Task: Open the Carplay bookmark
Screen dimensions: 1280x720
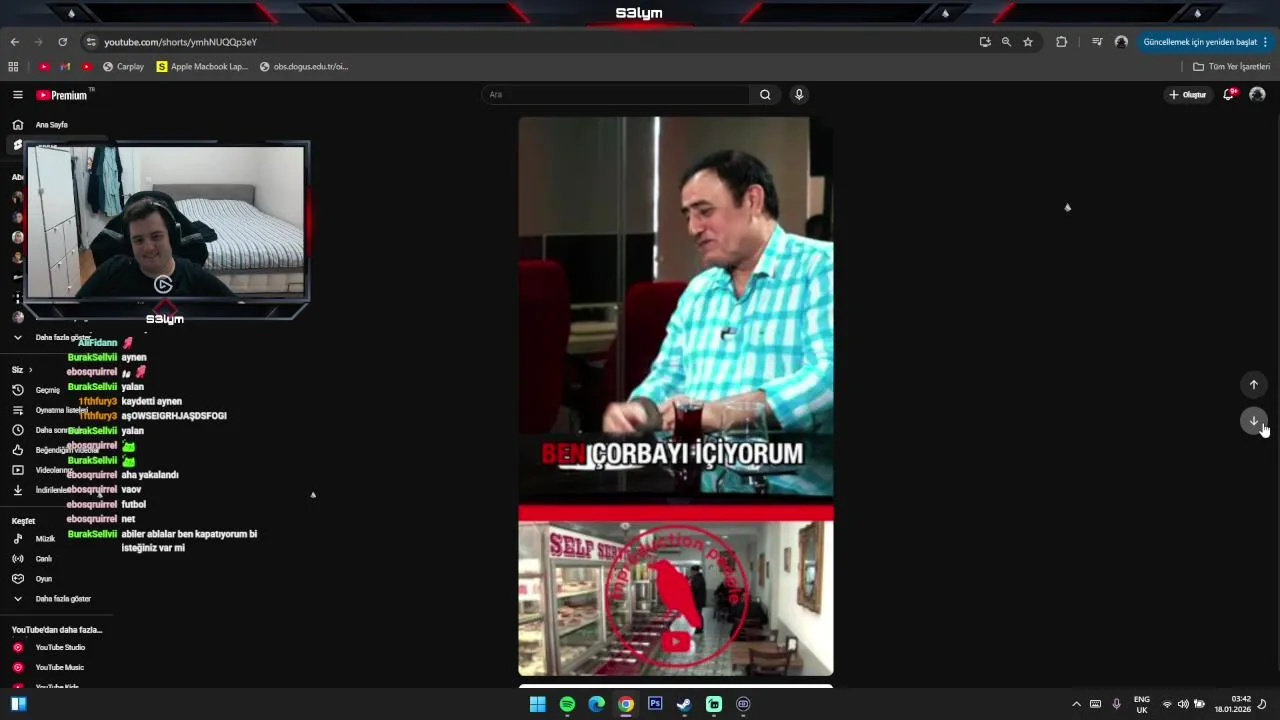Action: pyautogui.click(x=123, y=67)
